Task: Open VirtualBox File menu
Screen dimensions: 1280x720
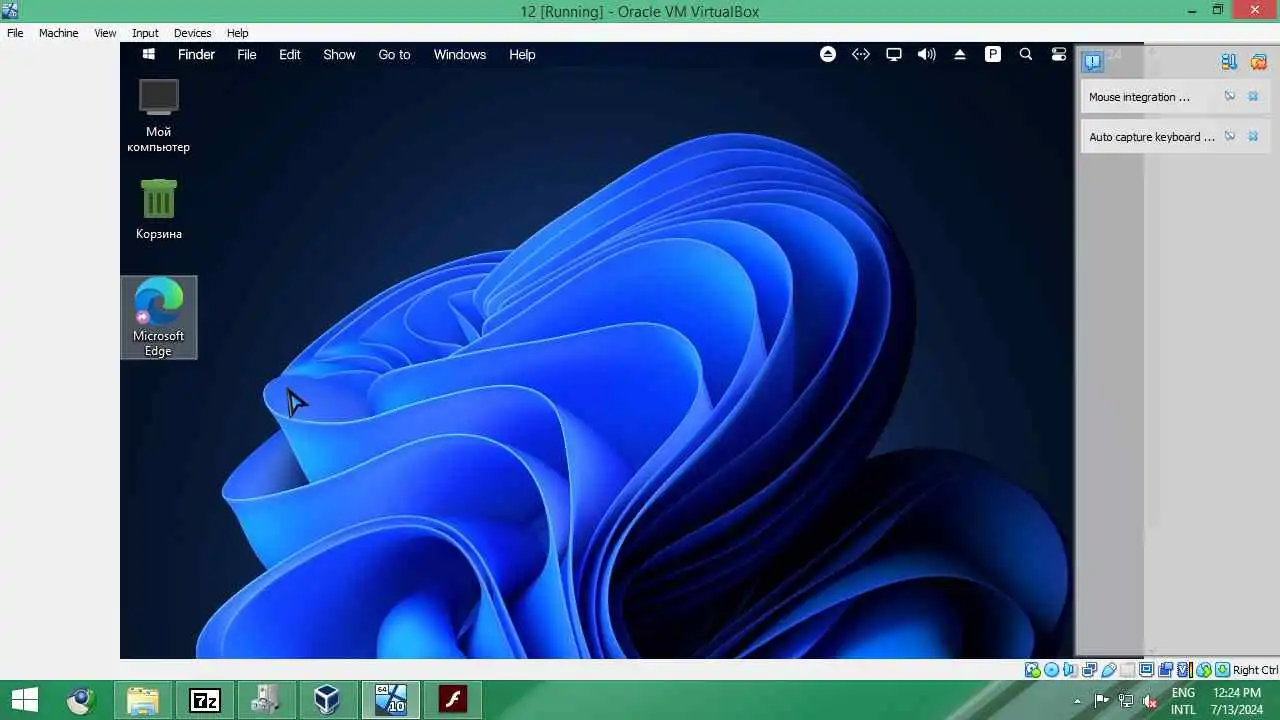Action: point(15,33)
